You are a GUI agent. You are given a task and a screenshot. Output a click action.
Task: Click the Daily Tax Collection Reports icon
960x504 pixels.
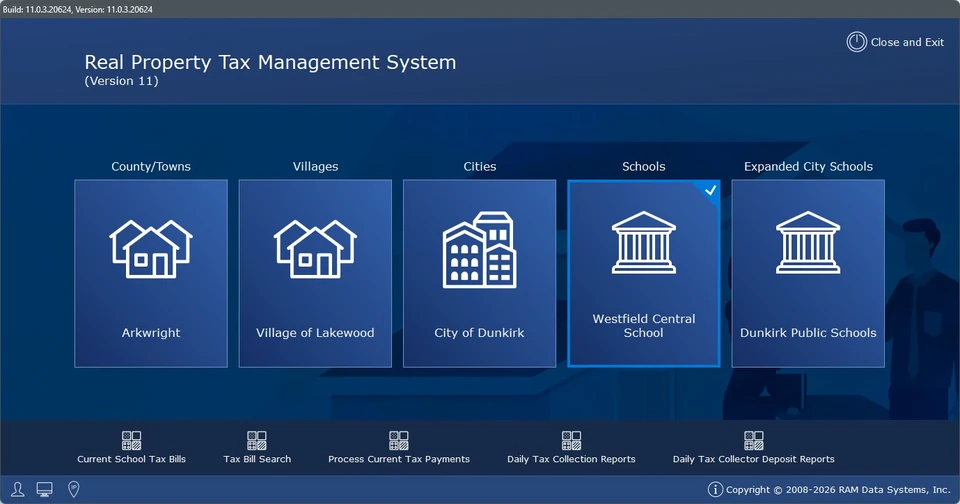pos(571,440)
